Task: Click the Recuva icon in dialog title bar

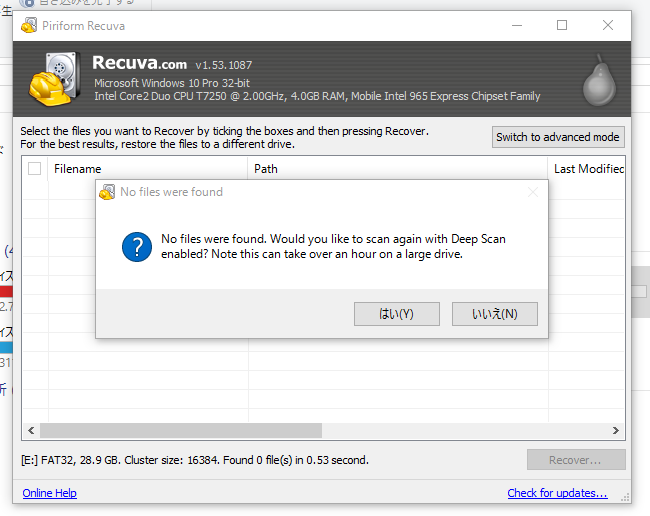Action: click(x=107, y=192)
